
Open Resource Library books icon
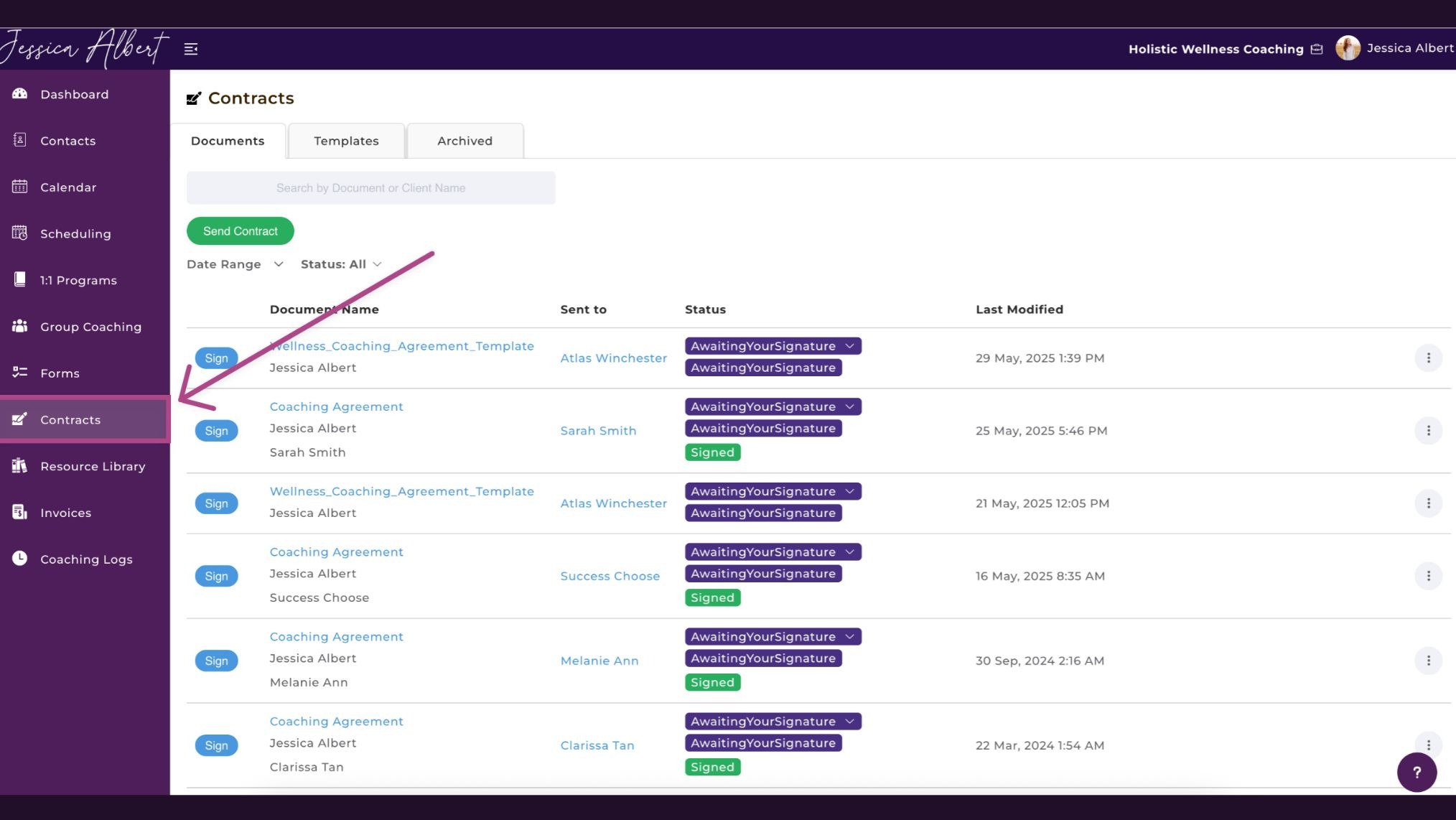20,466
